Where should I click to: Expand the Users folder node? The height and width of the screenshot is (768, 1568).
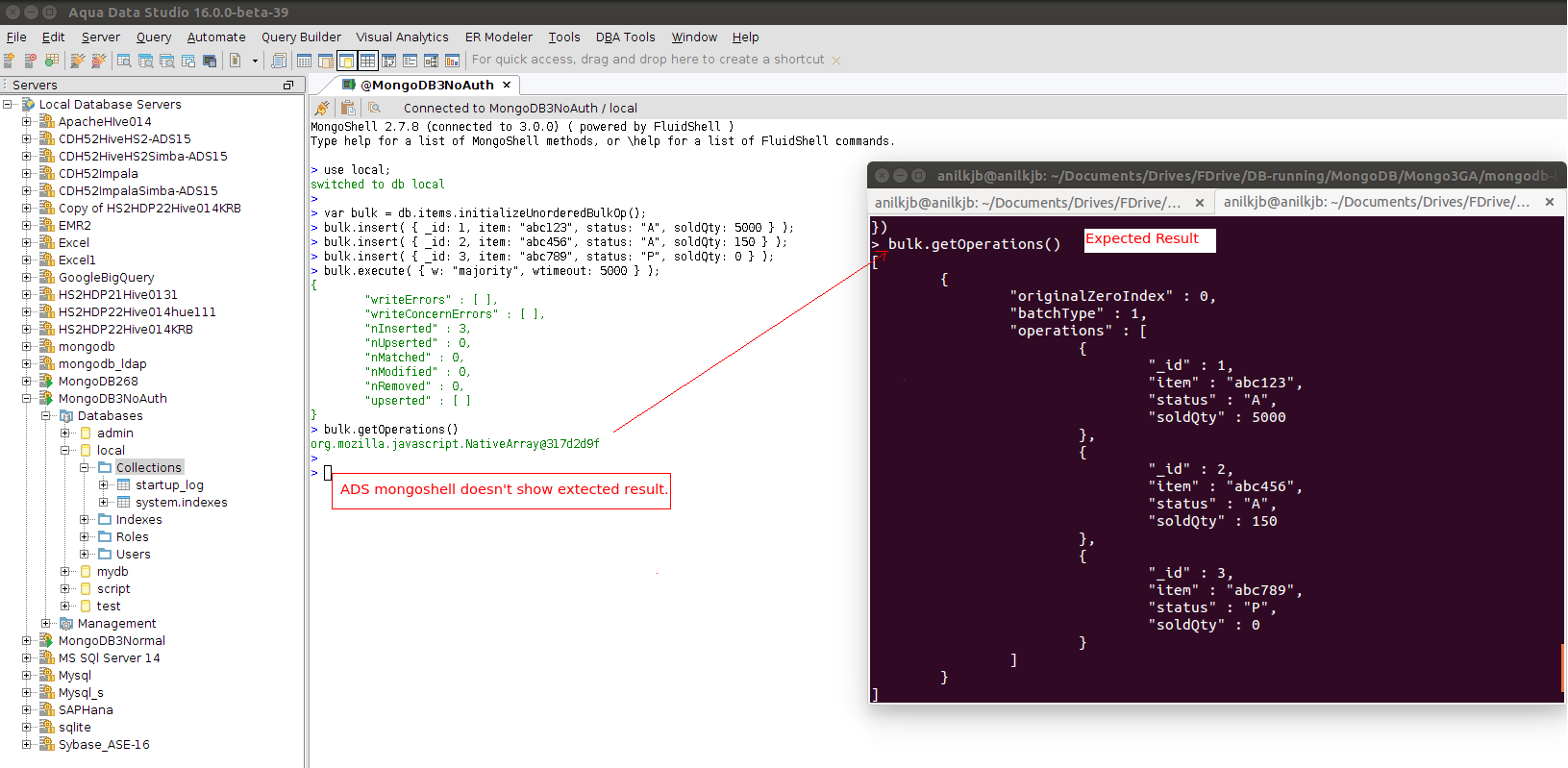pos(85,555)
